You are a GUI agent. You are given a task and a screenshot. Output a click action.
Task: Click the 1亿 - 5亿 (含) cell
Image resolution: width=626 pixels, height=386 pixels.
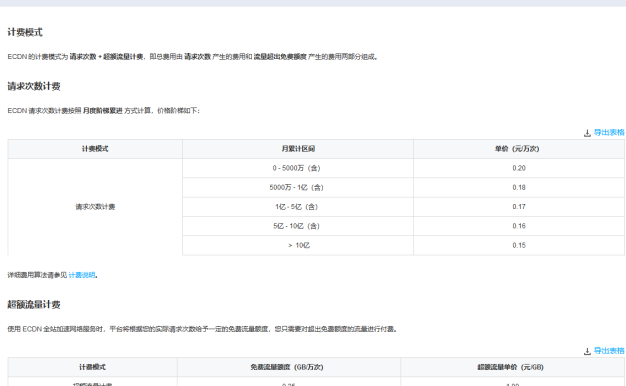click(x=298, y=207)
